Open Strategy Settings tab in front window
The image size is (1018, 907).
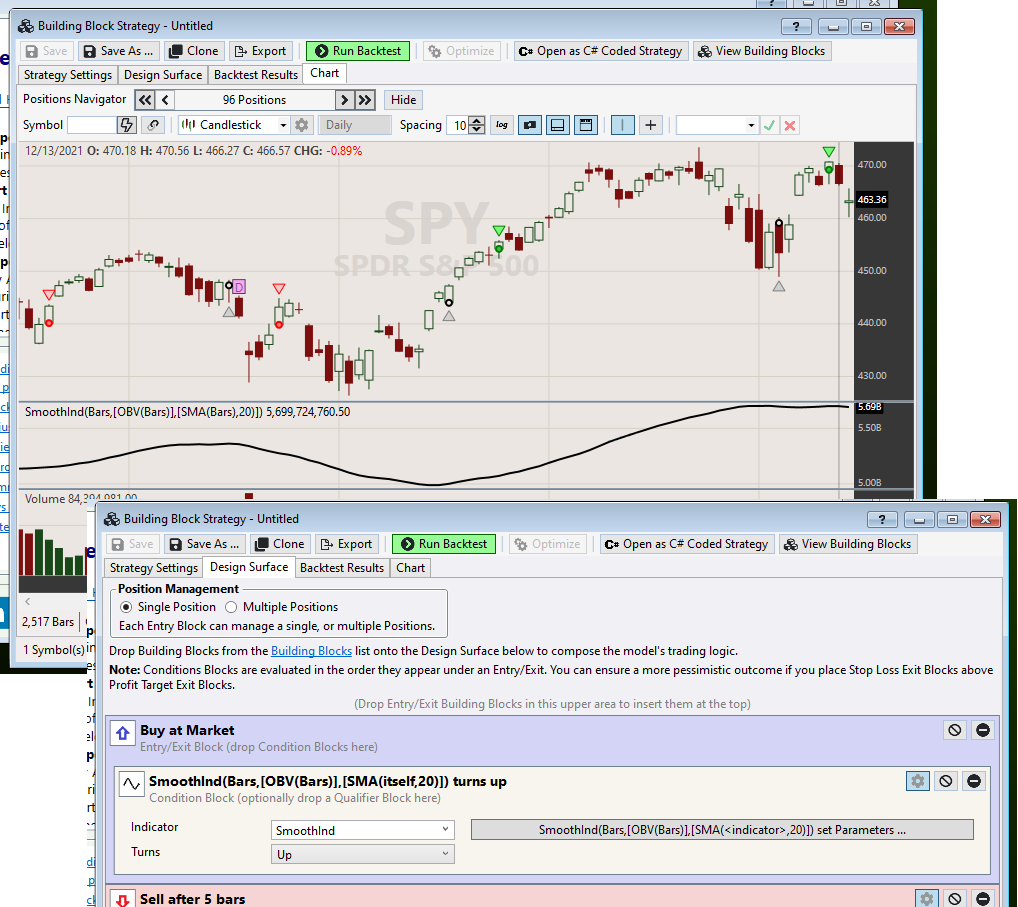click(x=153, y=568)
